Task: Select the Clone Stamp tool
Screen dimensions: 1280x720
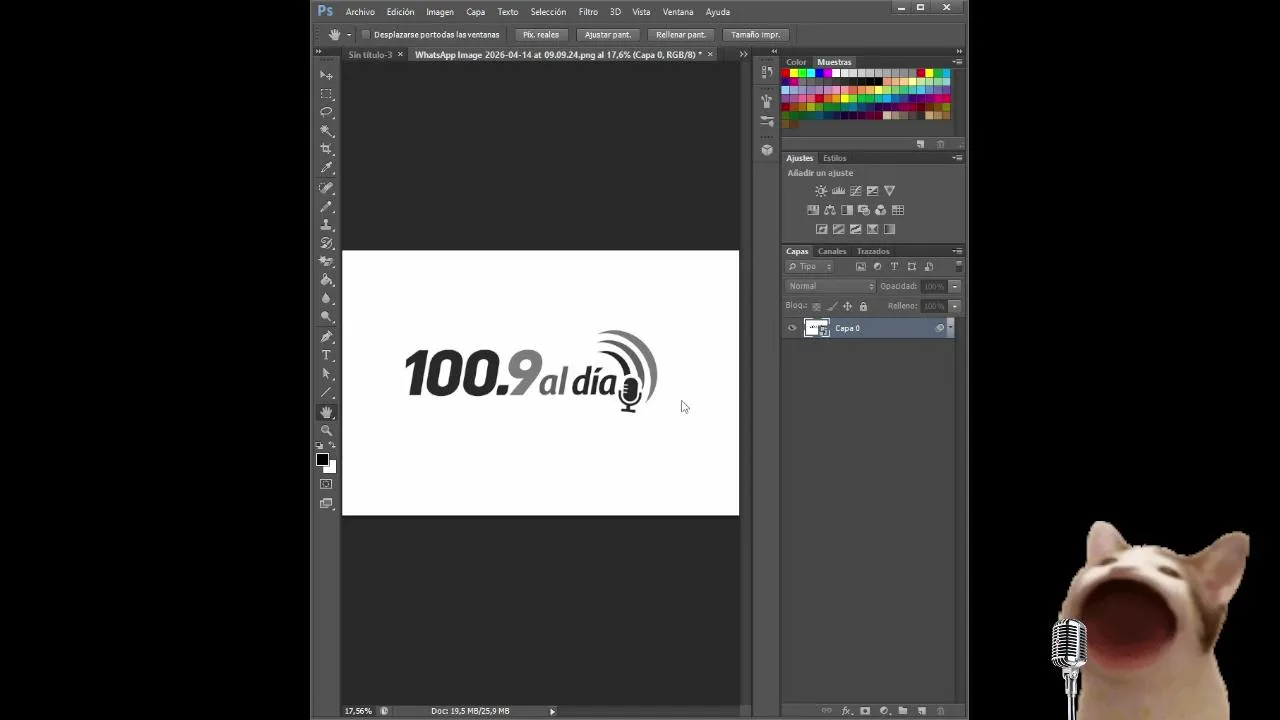Action: [326, 224]
